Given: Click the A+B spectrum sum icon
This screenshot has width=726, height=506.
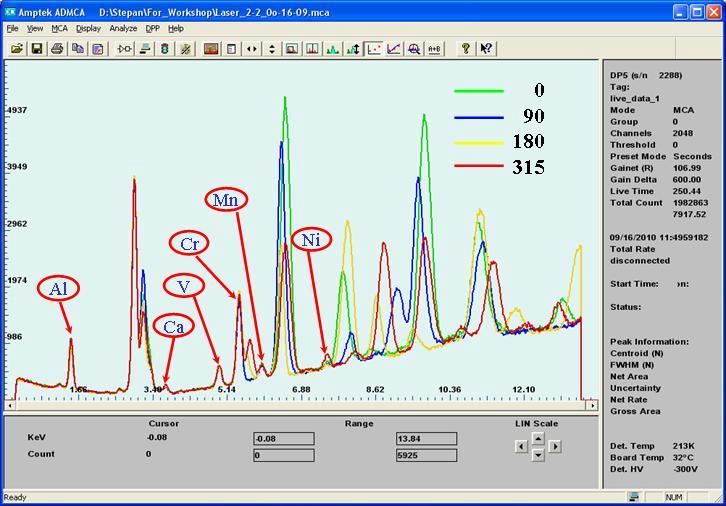Looking at the screenshot, I should [434, 49].
